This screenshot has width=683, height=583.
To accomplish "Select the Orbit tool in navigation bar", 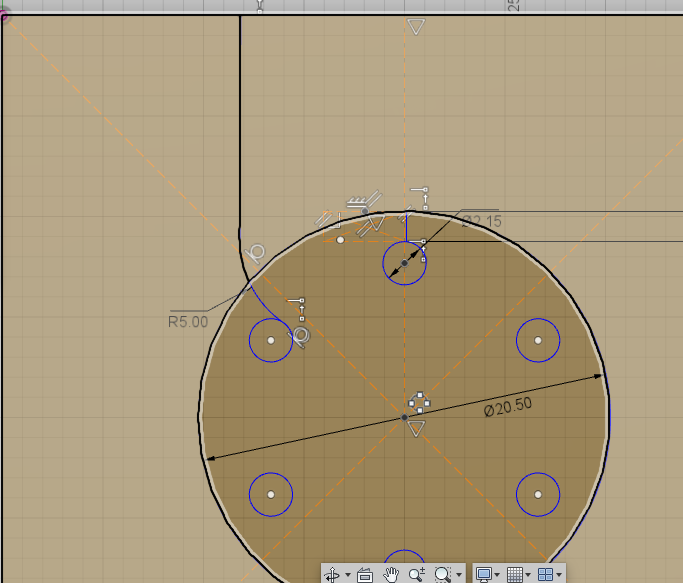I will click(x=332, y=574).
